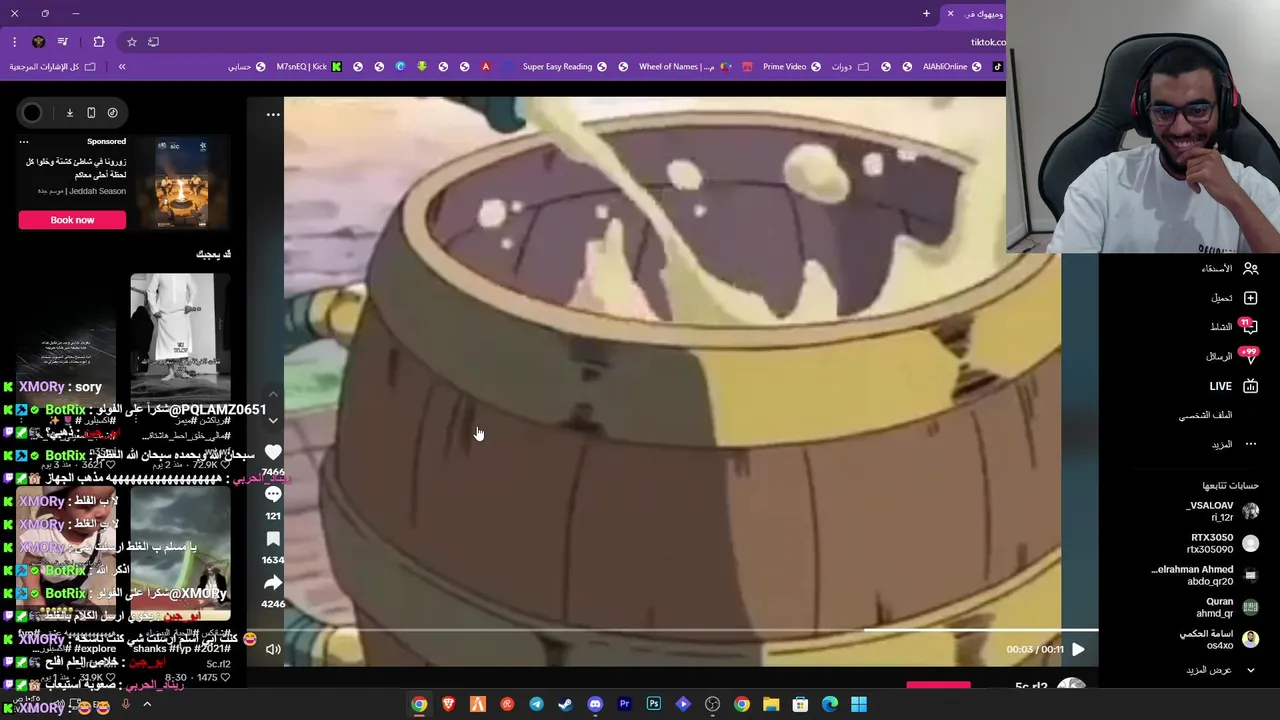This screenshot has width=1280, height=720.
Task: Open followed account RTX3050
Action: coord(1222,543)
